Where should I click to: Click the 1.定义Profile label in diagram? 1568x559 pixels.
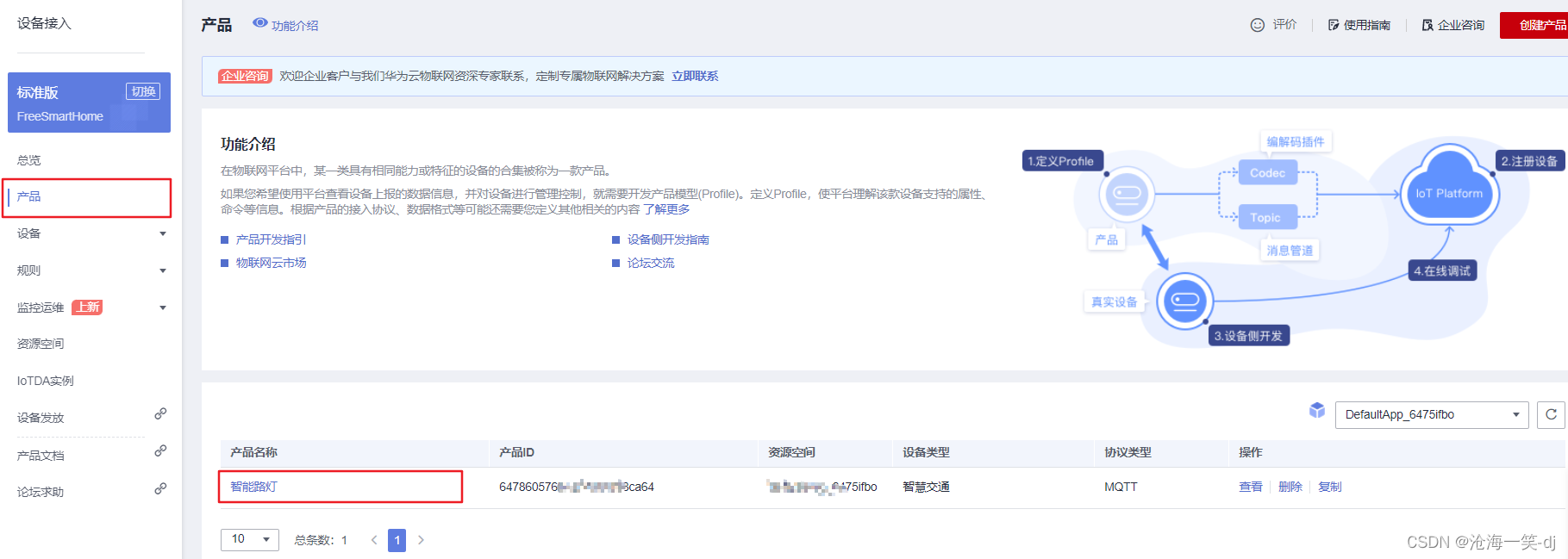pos(1062,161)
